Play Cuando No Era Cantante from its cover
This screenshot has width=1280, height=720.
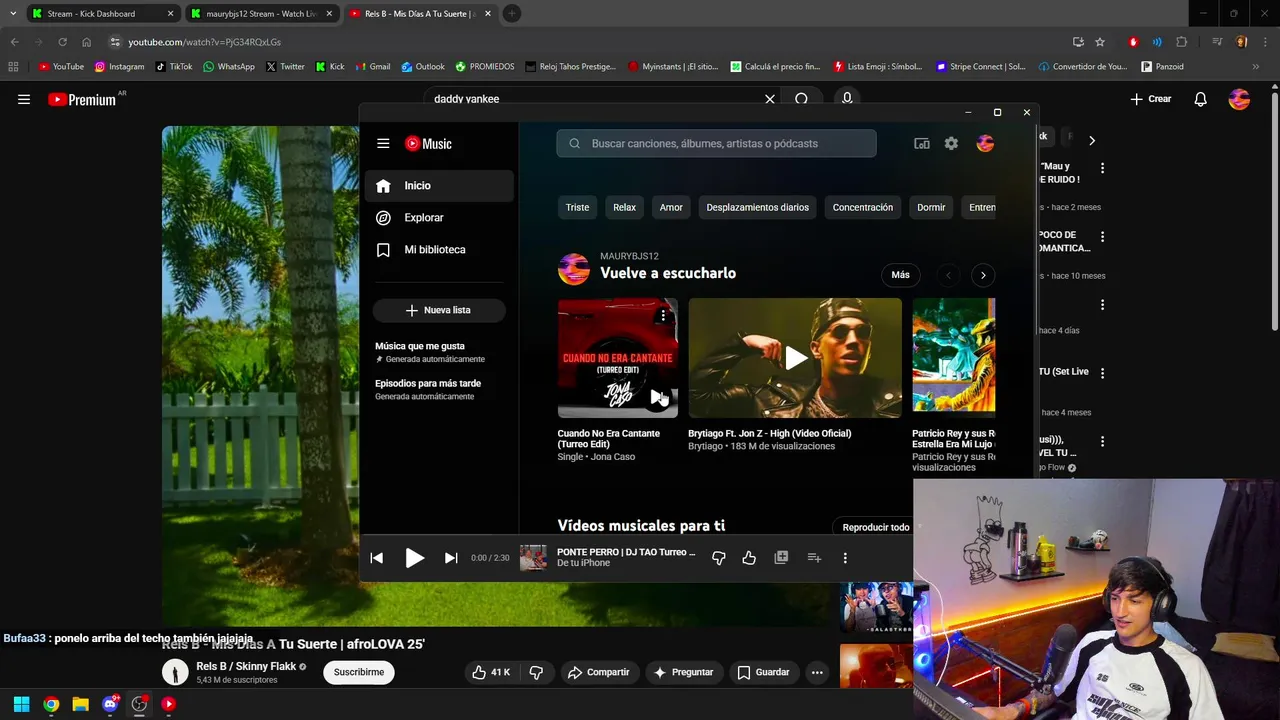[657, 397]
